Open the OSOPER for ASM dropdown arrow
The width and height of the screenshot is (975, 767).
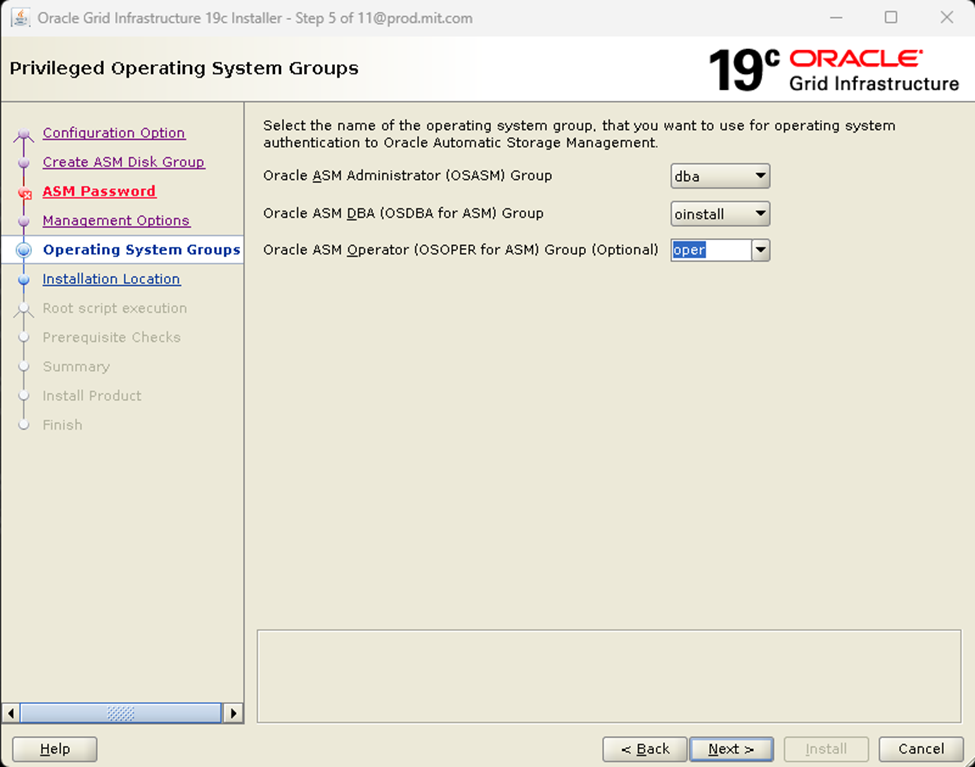tap(760, 250)
